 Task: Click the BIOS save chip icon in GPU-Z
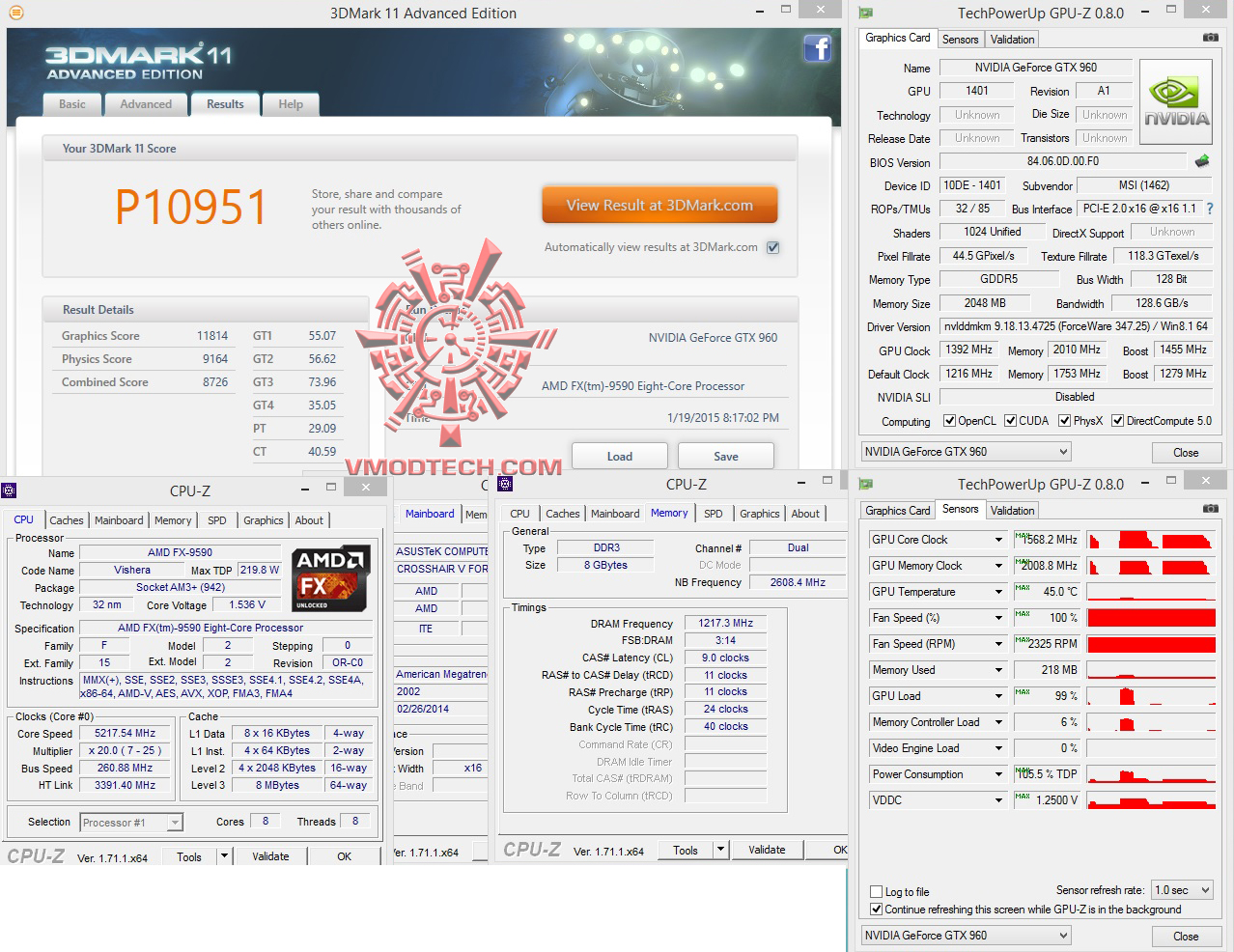coord(1202,161)
